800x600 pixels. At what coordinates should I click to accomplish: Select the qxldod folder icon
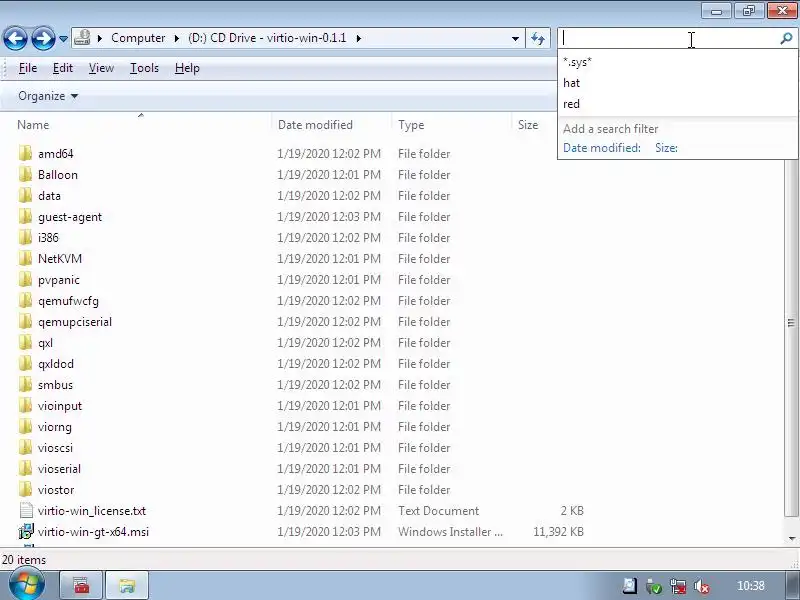tap(25, 363)
